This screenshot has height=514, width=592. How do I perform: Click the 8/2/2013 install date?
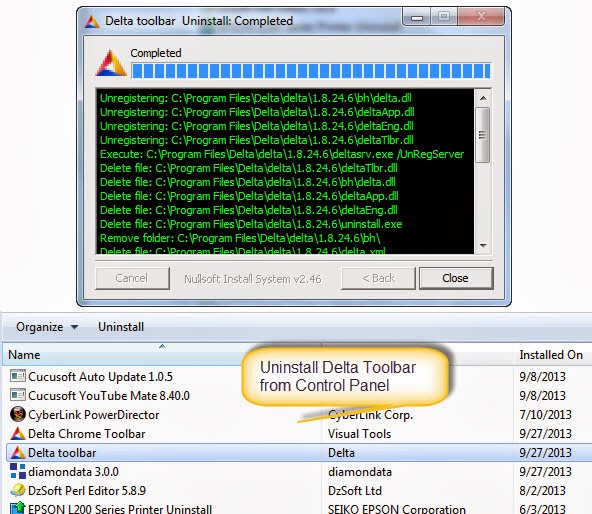pos(543,491)
